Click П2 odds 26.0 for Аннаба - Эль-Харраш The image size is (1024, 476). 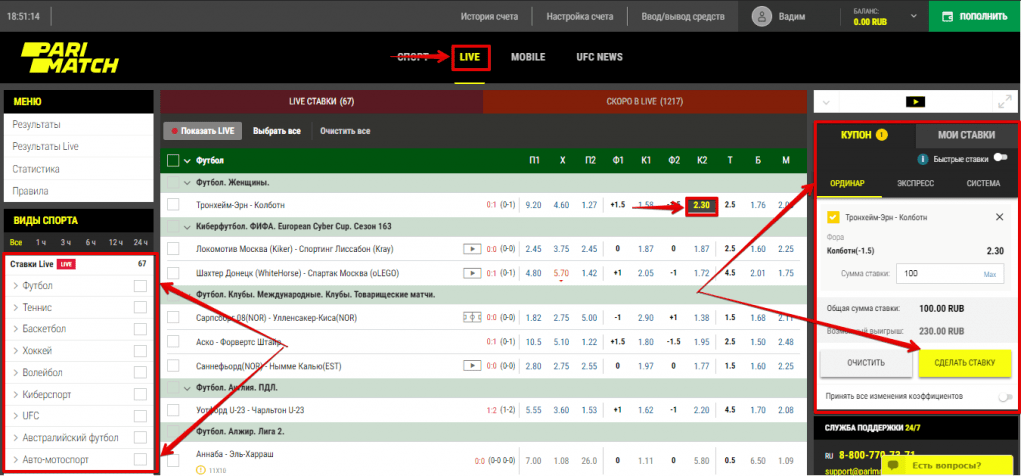(x=589, y=460)
